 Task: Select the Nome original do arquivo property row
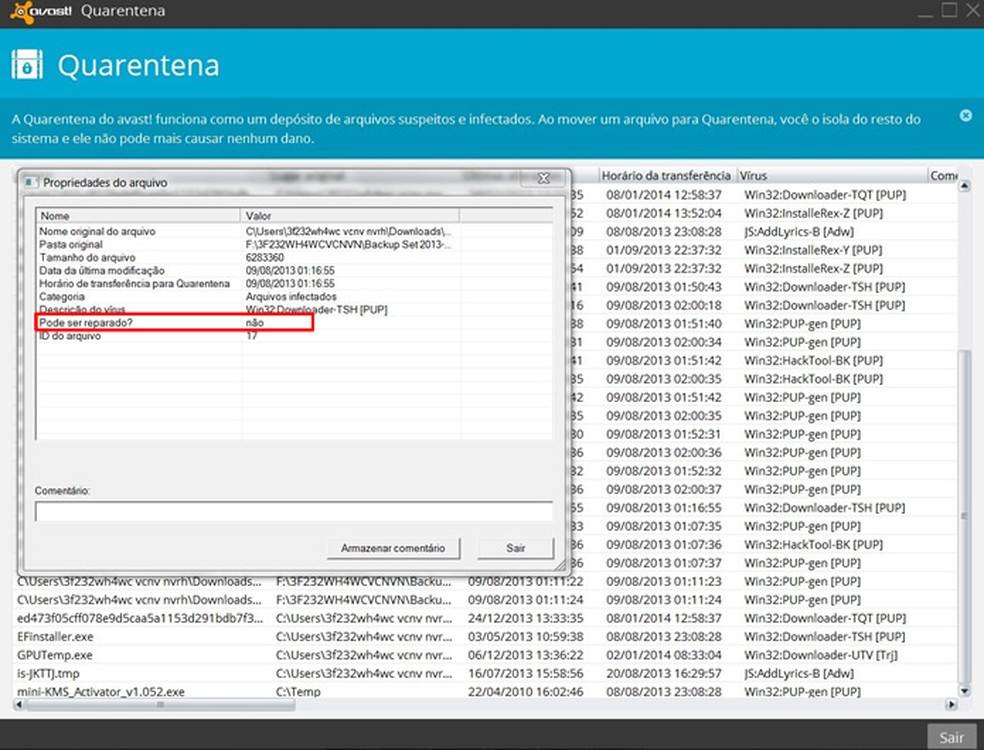point(110,231)
